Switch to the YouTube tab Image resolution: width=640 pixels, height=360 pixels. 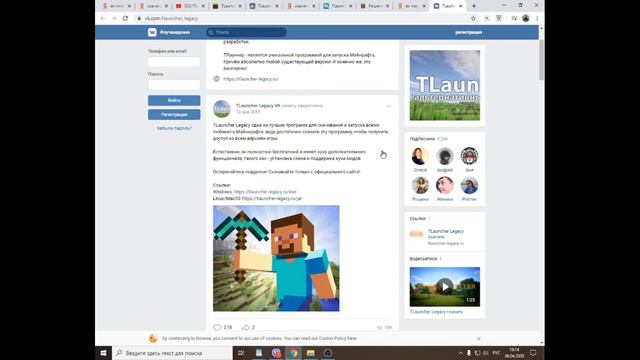pyautogui.click(x=191, y=6)
